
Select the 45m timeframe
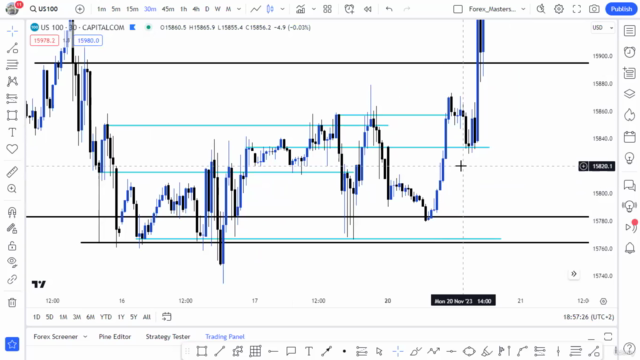click(x=168, y=9)
